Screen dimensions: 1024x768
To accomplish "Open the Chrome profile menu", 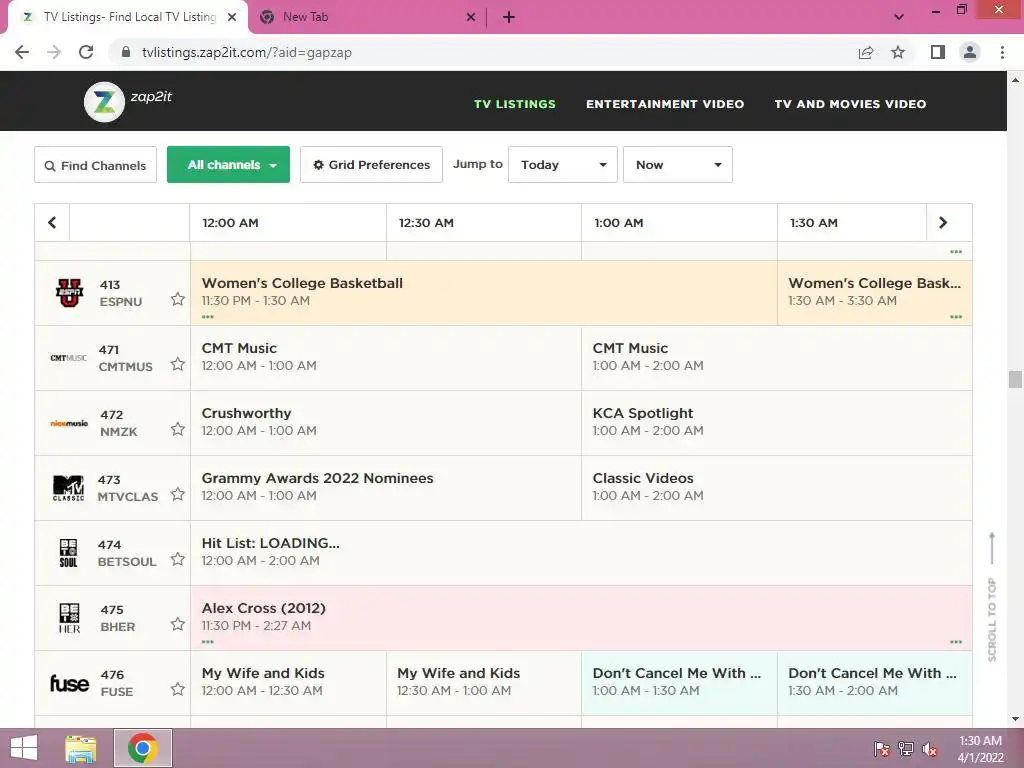I will [970, 52].
